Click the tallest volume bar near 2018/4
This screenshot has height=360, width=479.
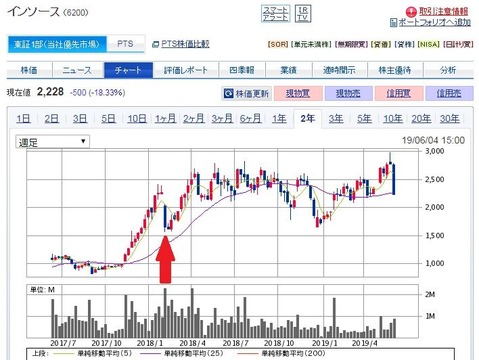(192, 313)
